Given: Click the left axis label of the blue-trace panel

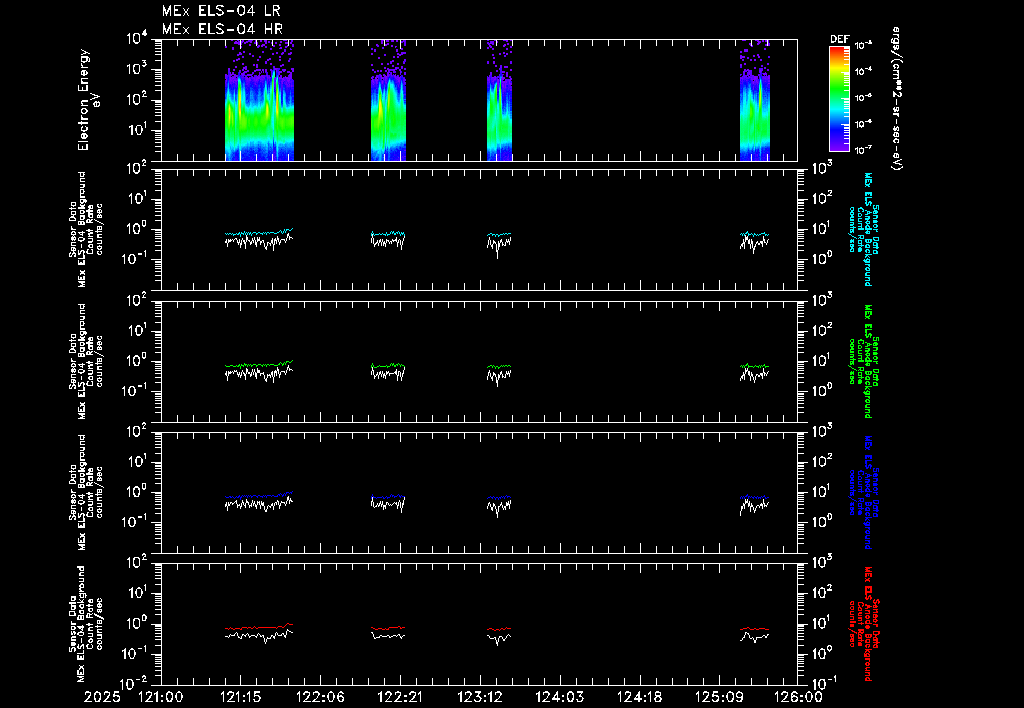Looking at the screenshot, I should click(x=86, y=492).
